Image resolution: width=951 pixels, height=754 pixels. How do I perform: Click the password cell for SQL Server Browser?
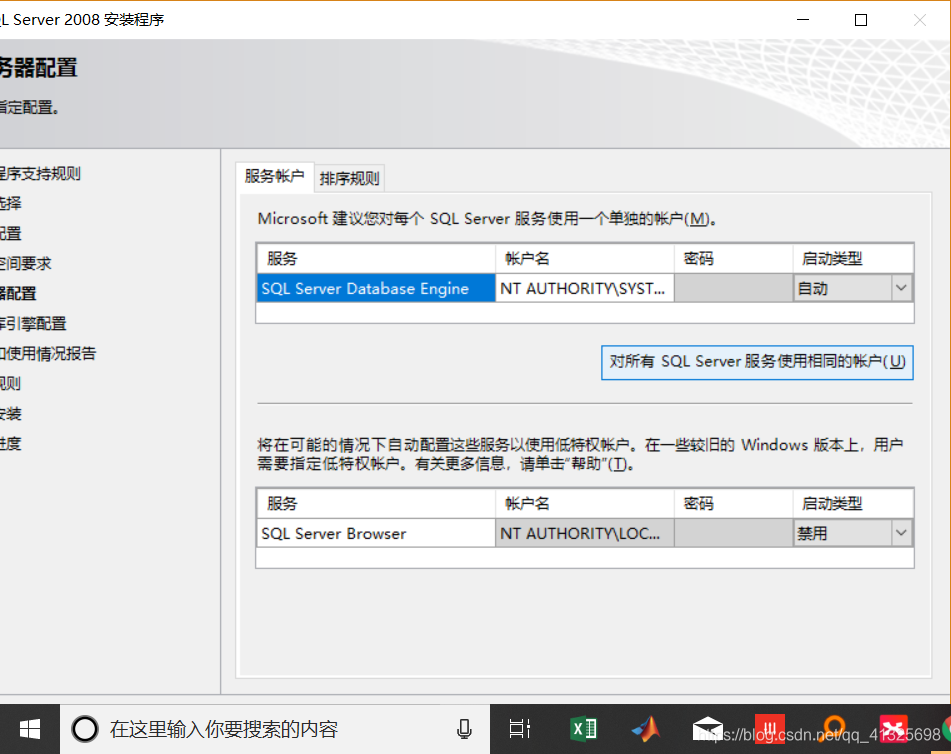pos(733,533)
